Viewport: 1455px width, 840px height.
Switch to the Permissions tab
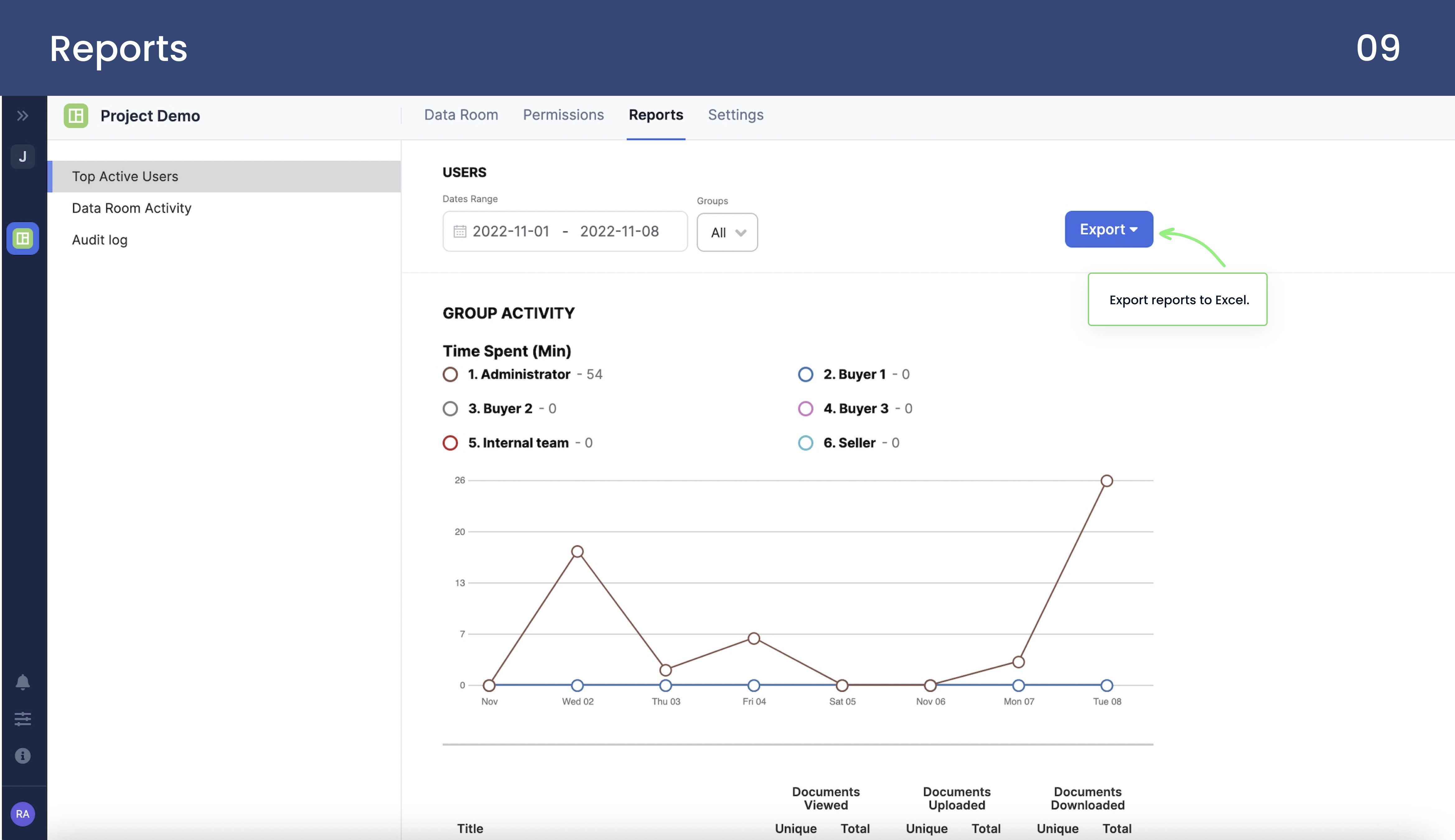563,115
